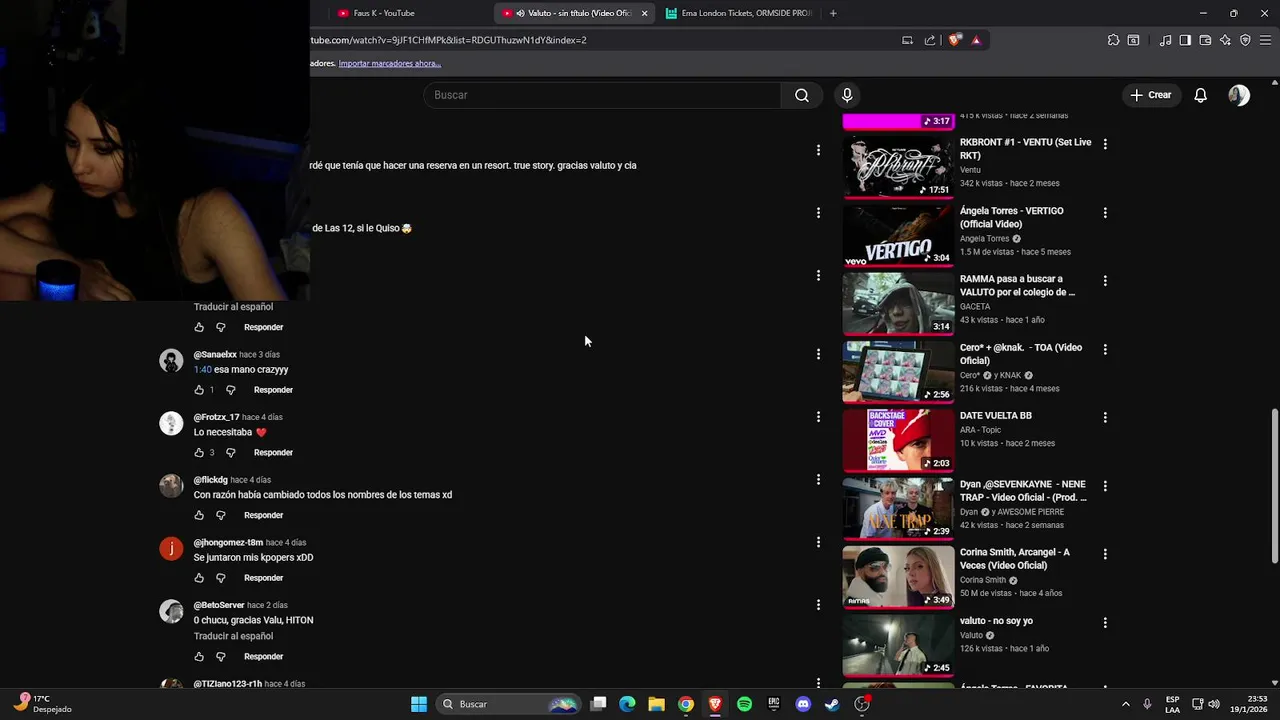Reply to @Frotzx_17 comment via Responder
The image size is (1280, 720).
tap(273, 453)
